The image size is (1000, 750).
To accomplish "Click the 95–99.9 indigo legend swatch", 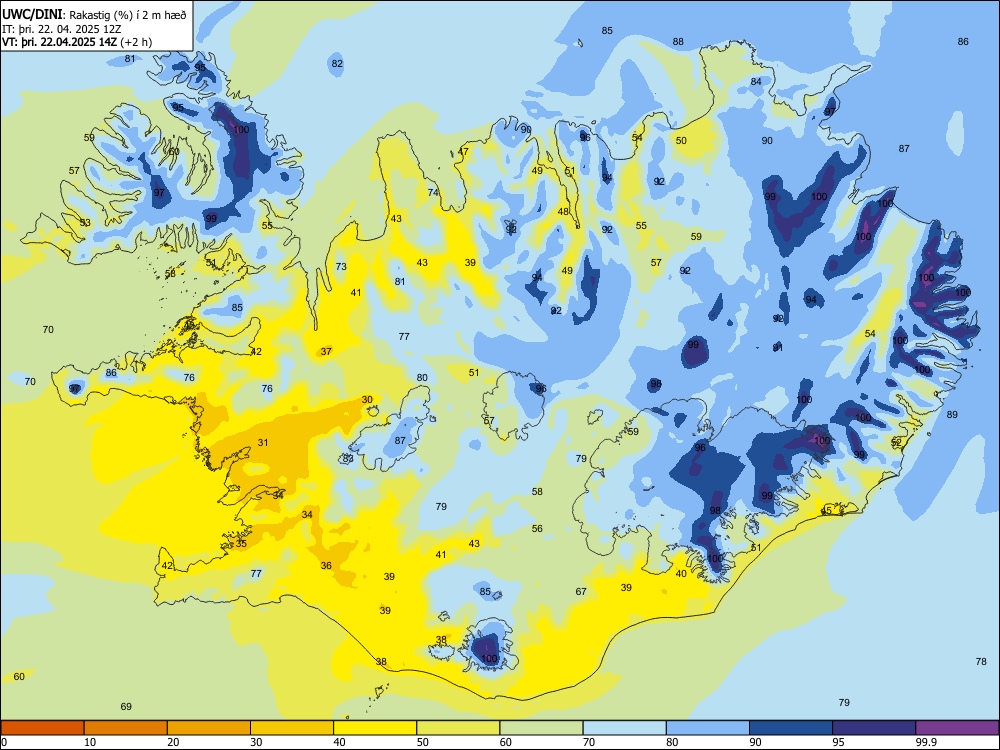I will pyautogui.click(x=874, y=728).
